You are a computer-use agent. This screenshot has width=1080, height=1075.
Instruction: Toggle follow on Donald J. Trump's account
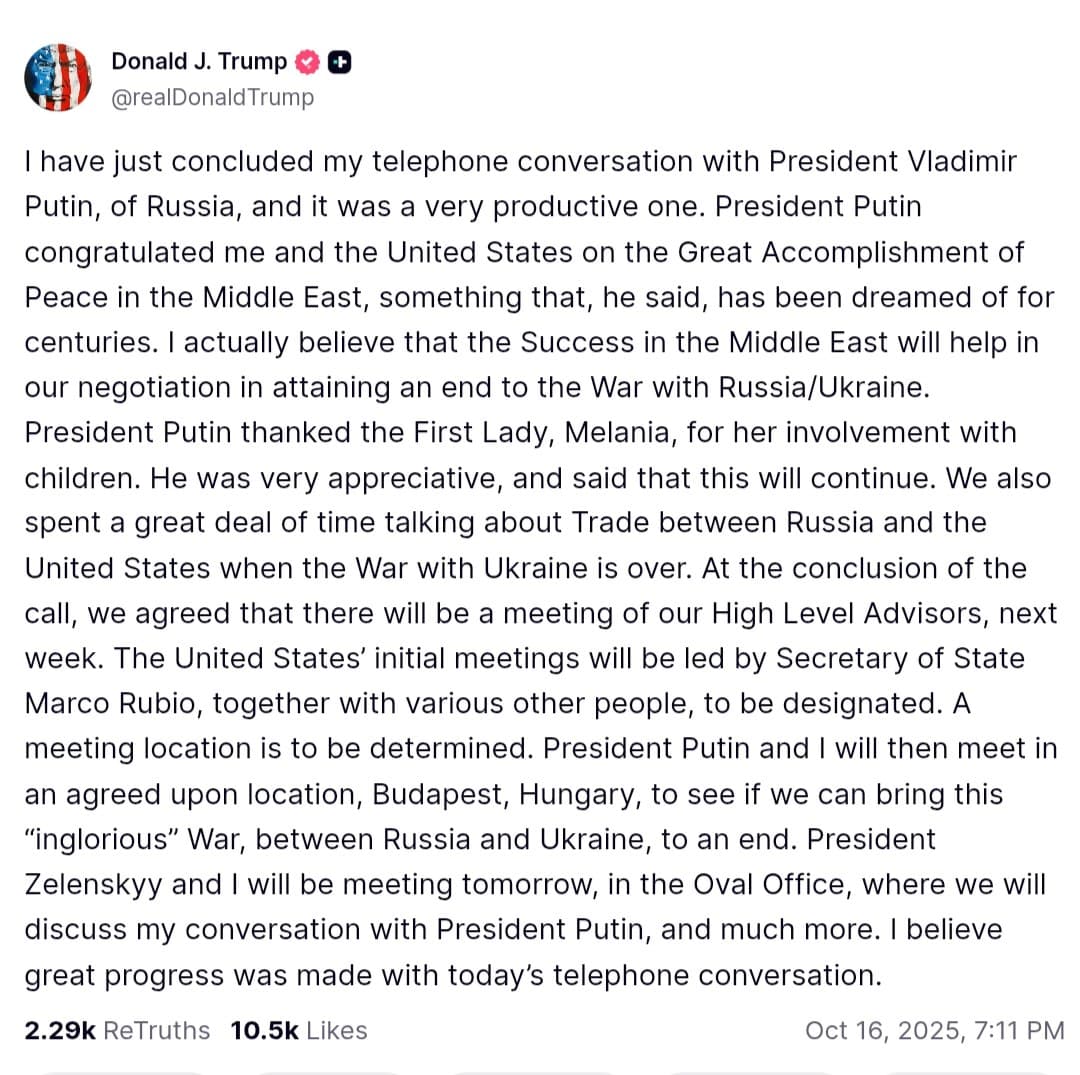tap(340, 61)
